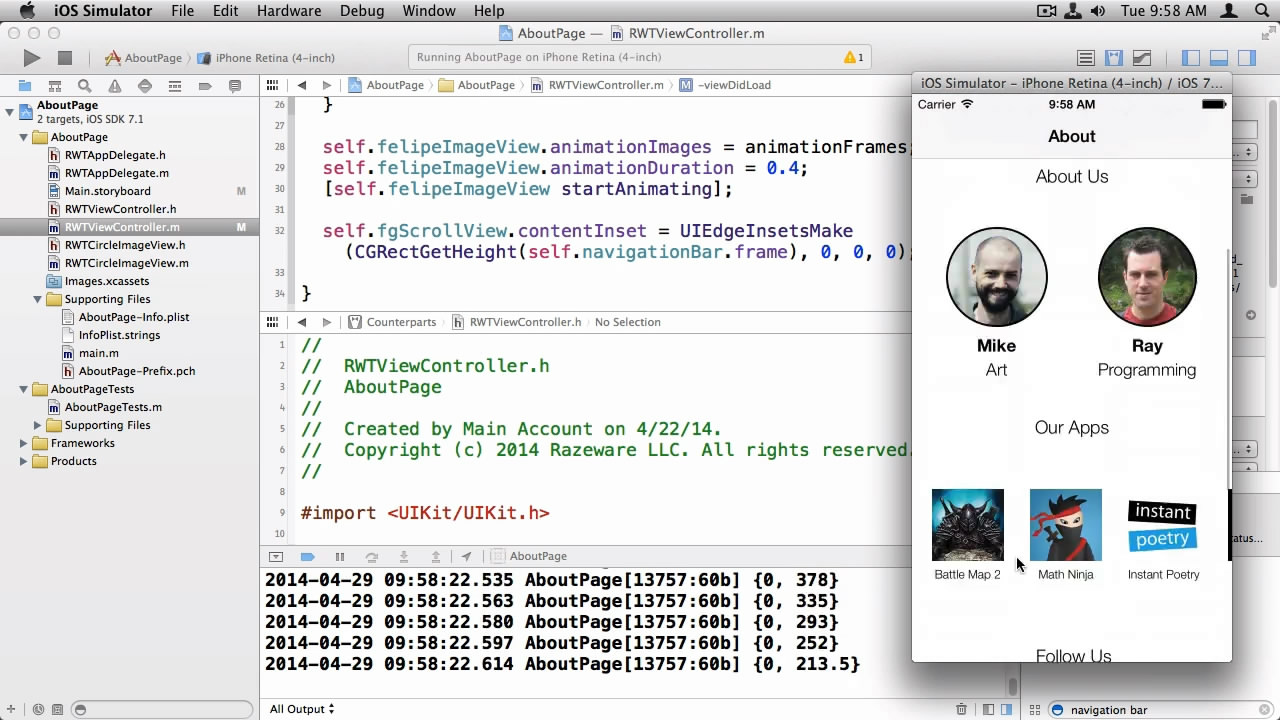Image resolution: width=1280 pixels, height=720 pixels.
Task: Toggle breakpoints activation in debug bar
Action: [308, 556]
